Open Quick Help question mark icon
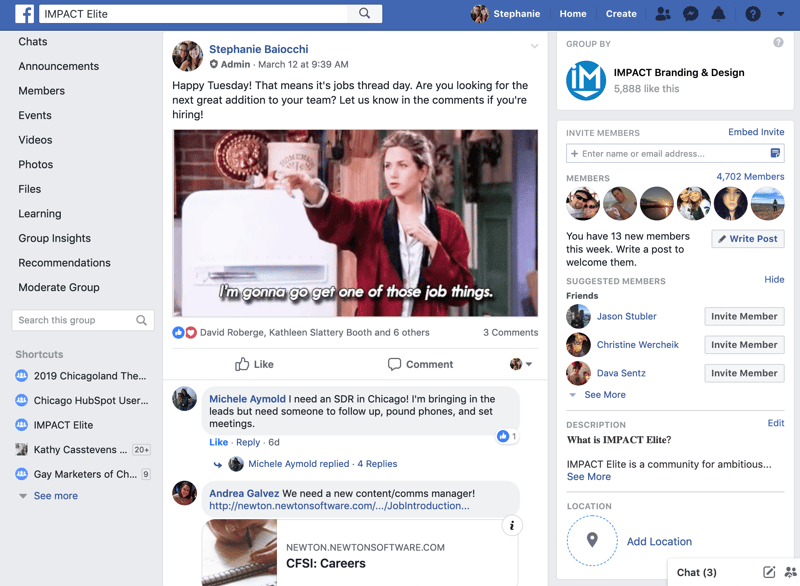 coord(753,14)
